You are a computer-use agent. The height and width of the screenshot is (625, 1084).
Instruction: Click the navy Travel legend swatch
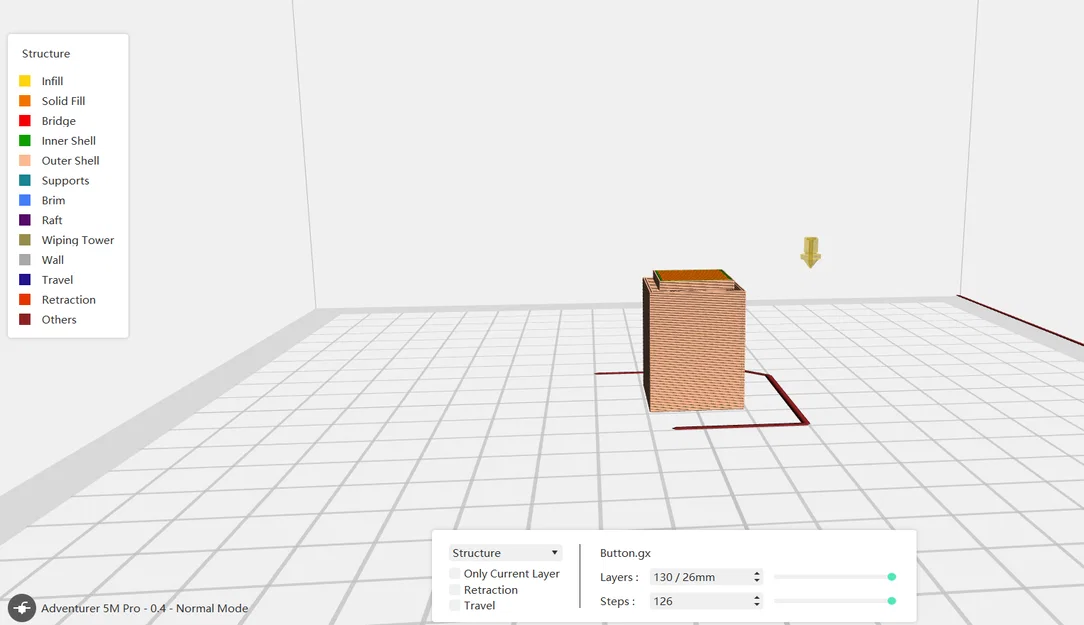pos(25,280)
